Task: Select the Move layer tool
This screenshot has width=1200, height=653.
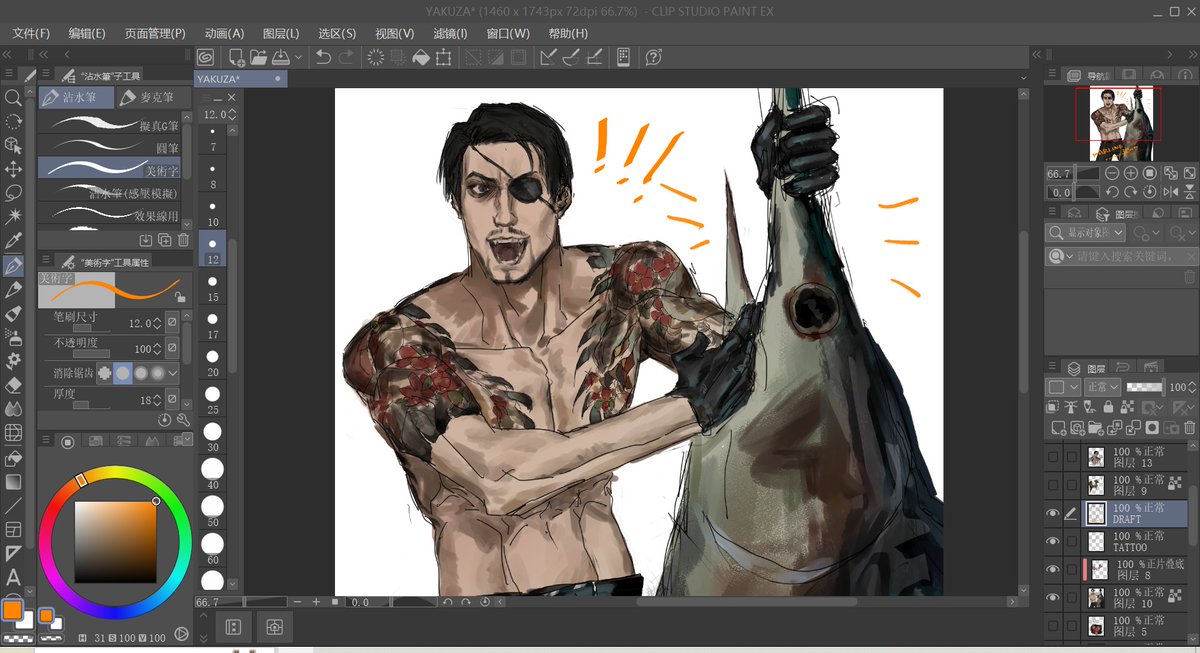Action: click(13, 169)
